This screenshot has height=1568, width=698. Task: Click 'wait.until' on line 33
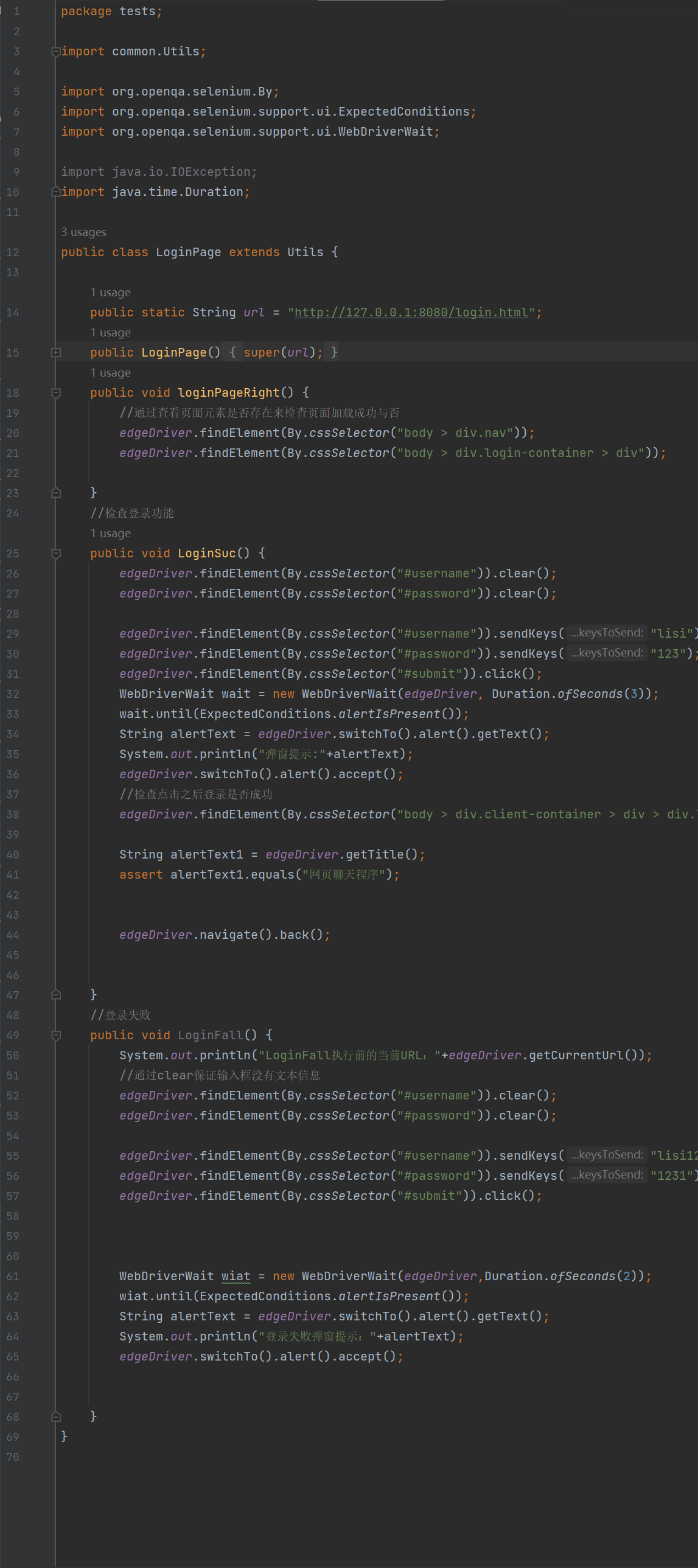click(x=156, y=714)
